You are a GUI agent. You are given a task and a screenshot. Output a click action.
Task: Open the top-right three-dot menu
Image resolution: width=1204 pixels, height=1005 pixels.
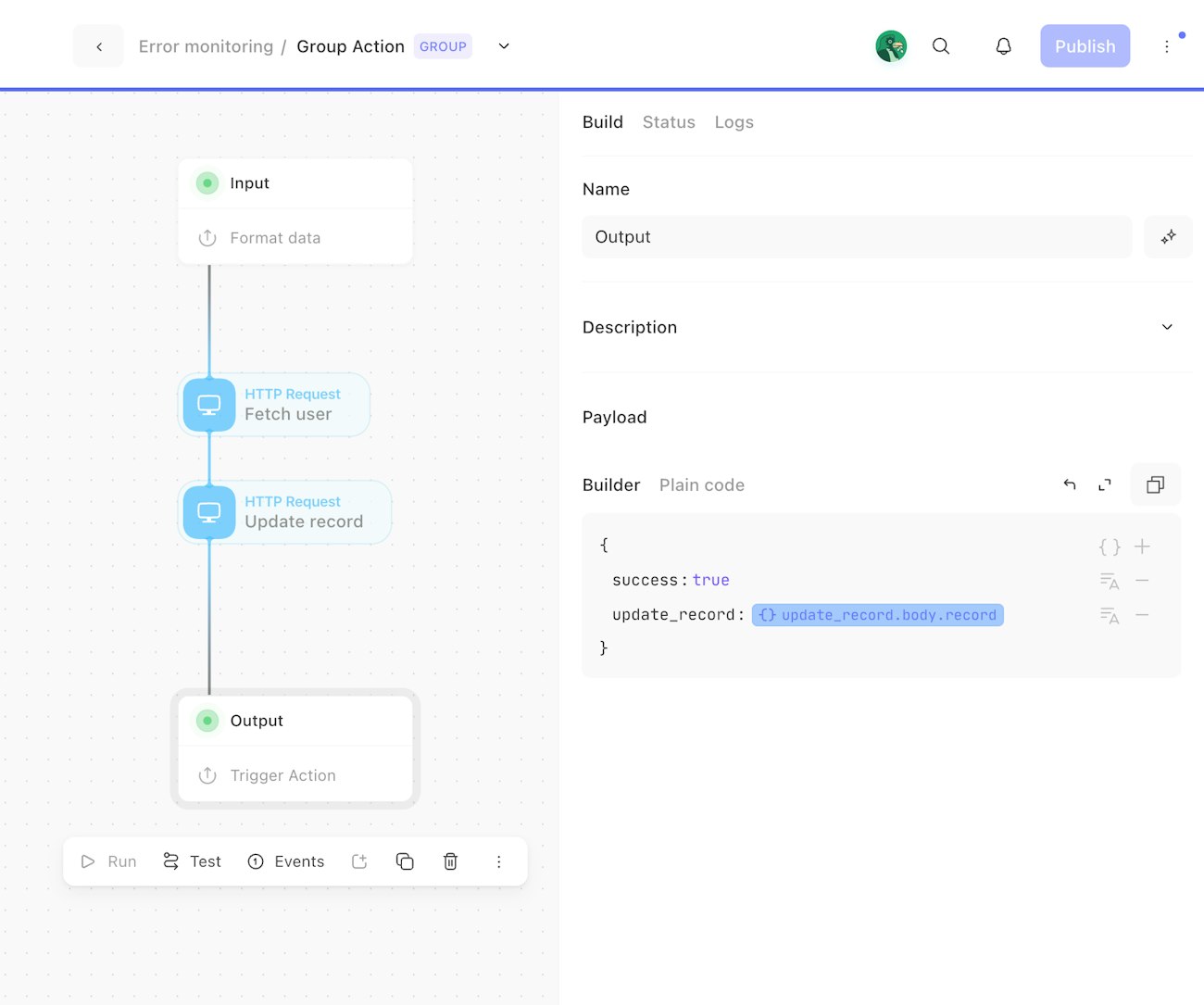[x=1167, y=46]
